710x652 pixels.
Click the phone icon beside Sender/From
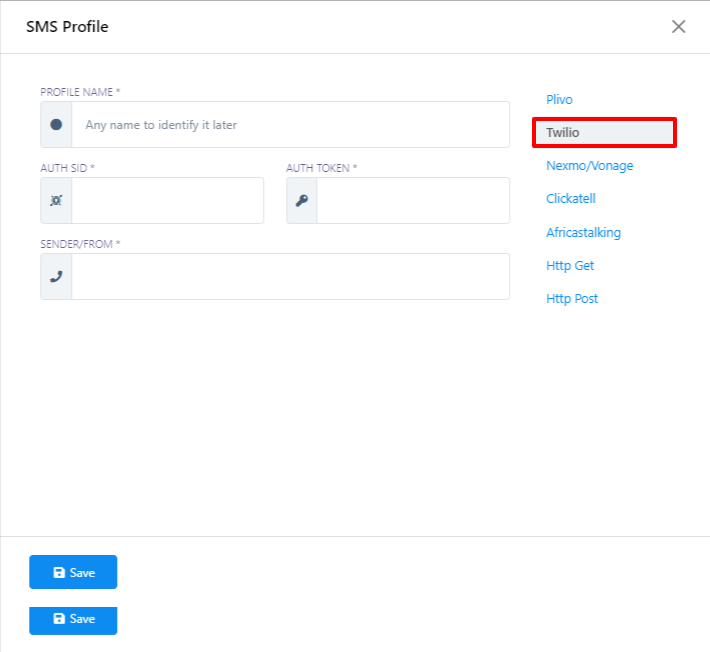pos(56,277)
